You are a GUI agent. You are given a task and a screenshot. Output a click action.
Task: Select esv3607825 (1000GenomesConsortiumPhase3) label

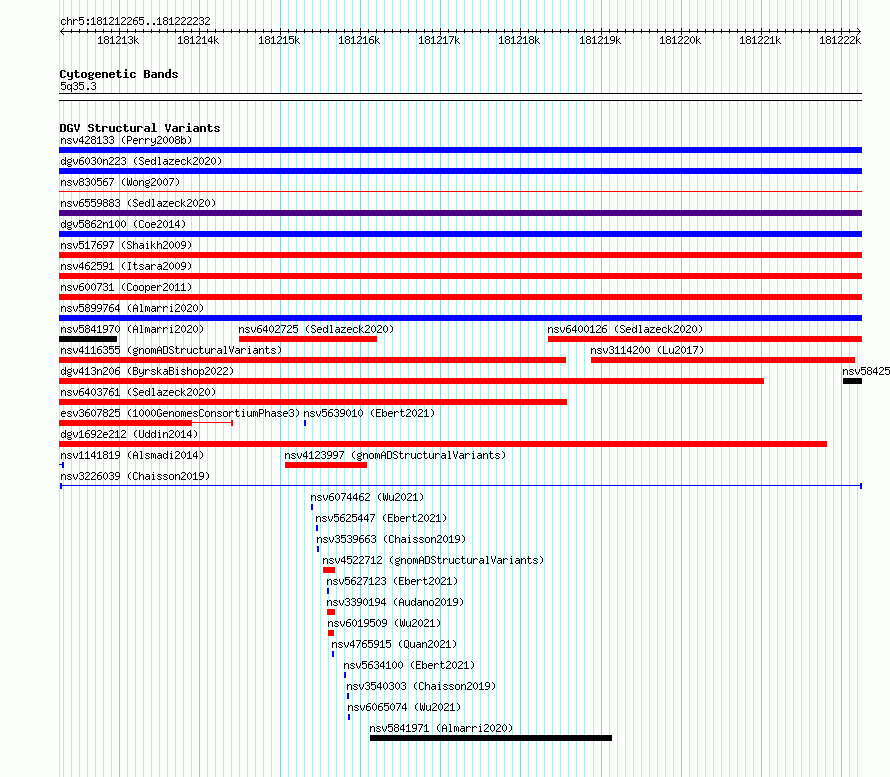pos(180,413)
